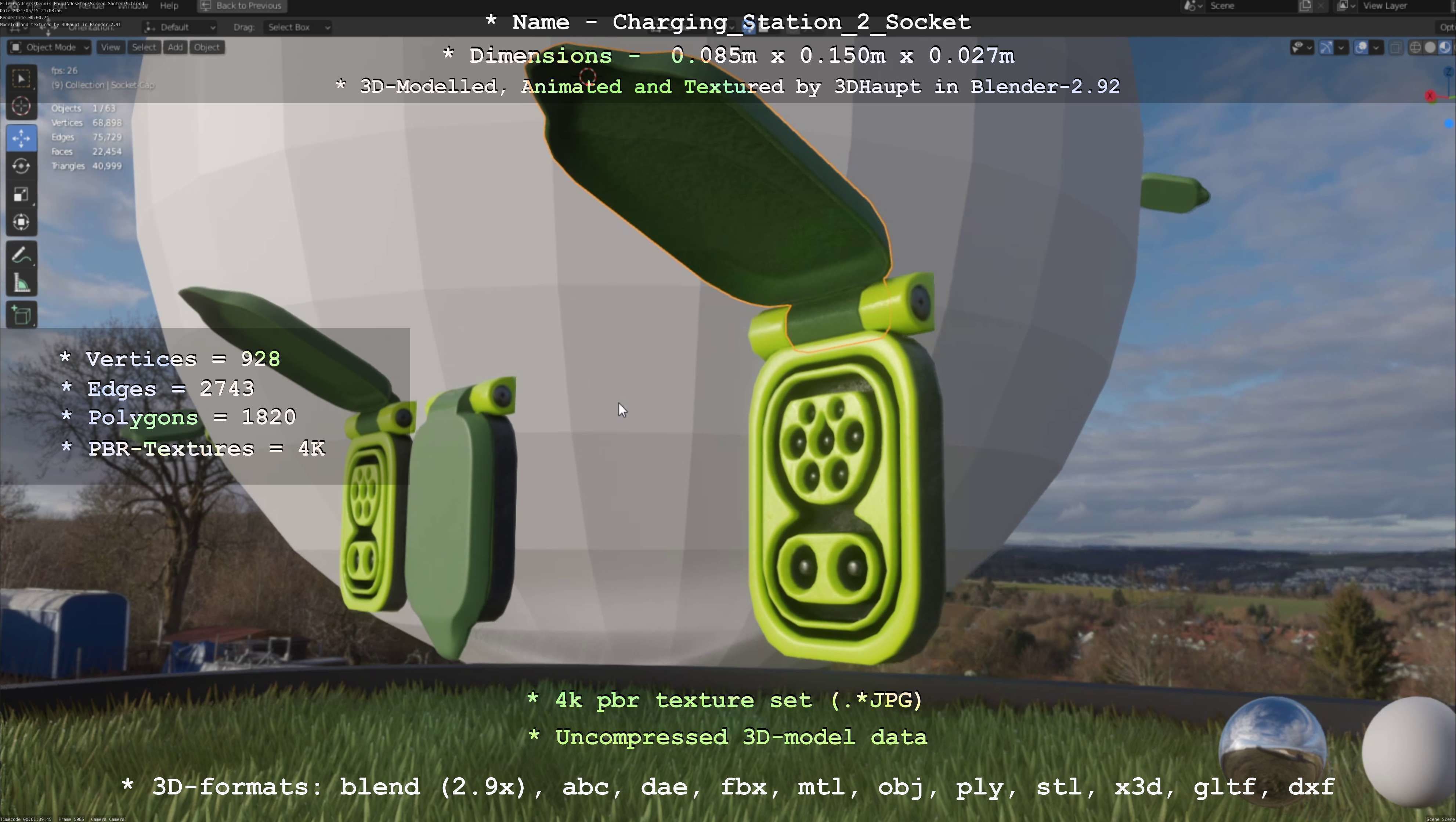
Task: Open the Default transform orientation dropdown
Action: (180, 27)
